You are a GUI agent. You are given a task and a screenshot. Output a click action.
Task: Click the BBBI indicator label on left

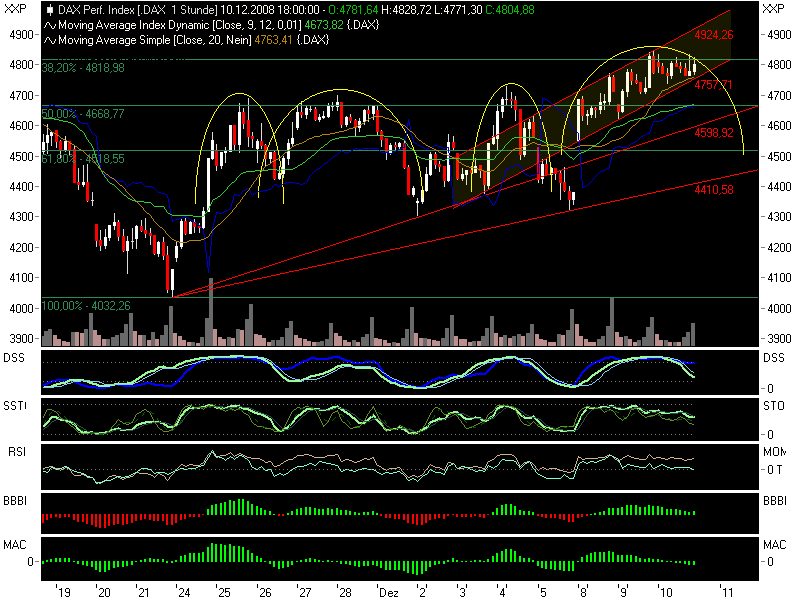pos(15,501)
